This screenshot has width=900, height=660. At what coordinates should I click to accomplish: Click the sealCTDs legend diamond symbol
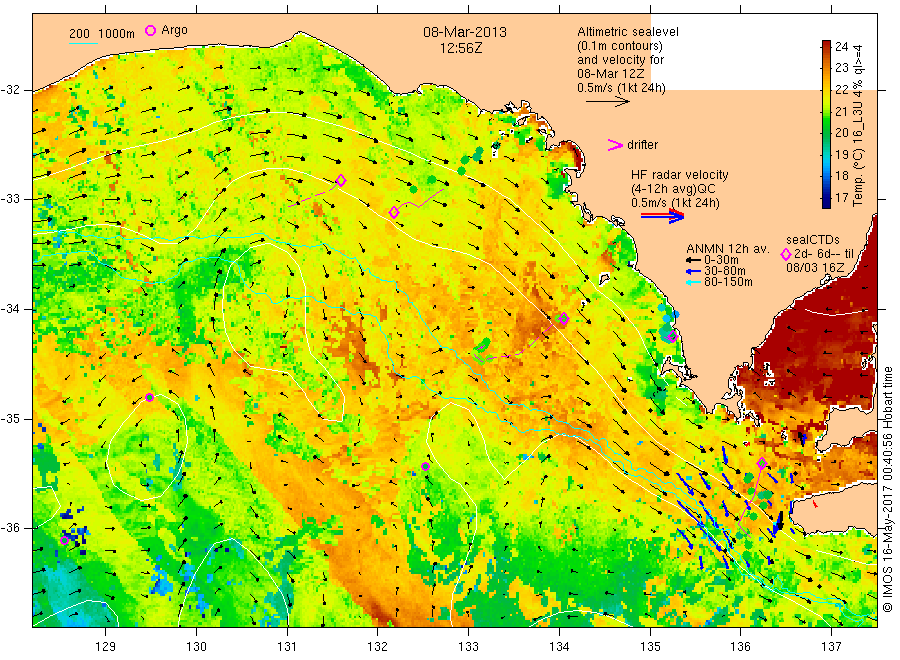(786, 254)
